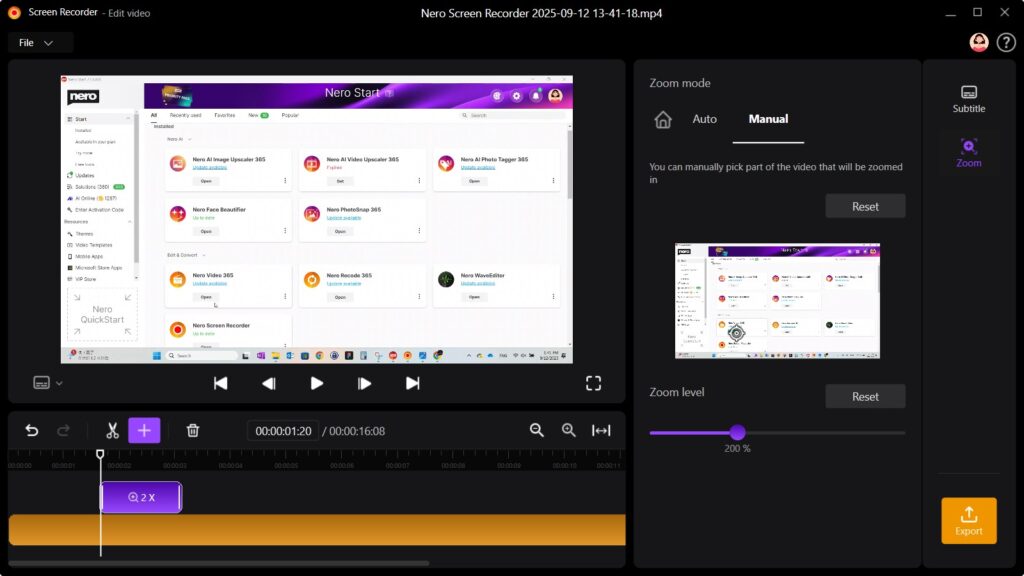
Task: Click the purple add zoom button
Action: [x=144, y=430]
